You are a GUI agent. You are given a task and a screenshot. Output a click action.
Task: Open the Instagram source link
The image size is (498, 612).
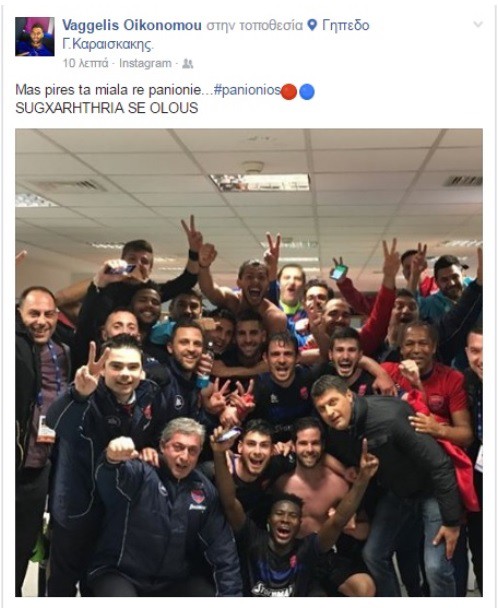point(145,63)
